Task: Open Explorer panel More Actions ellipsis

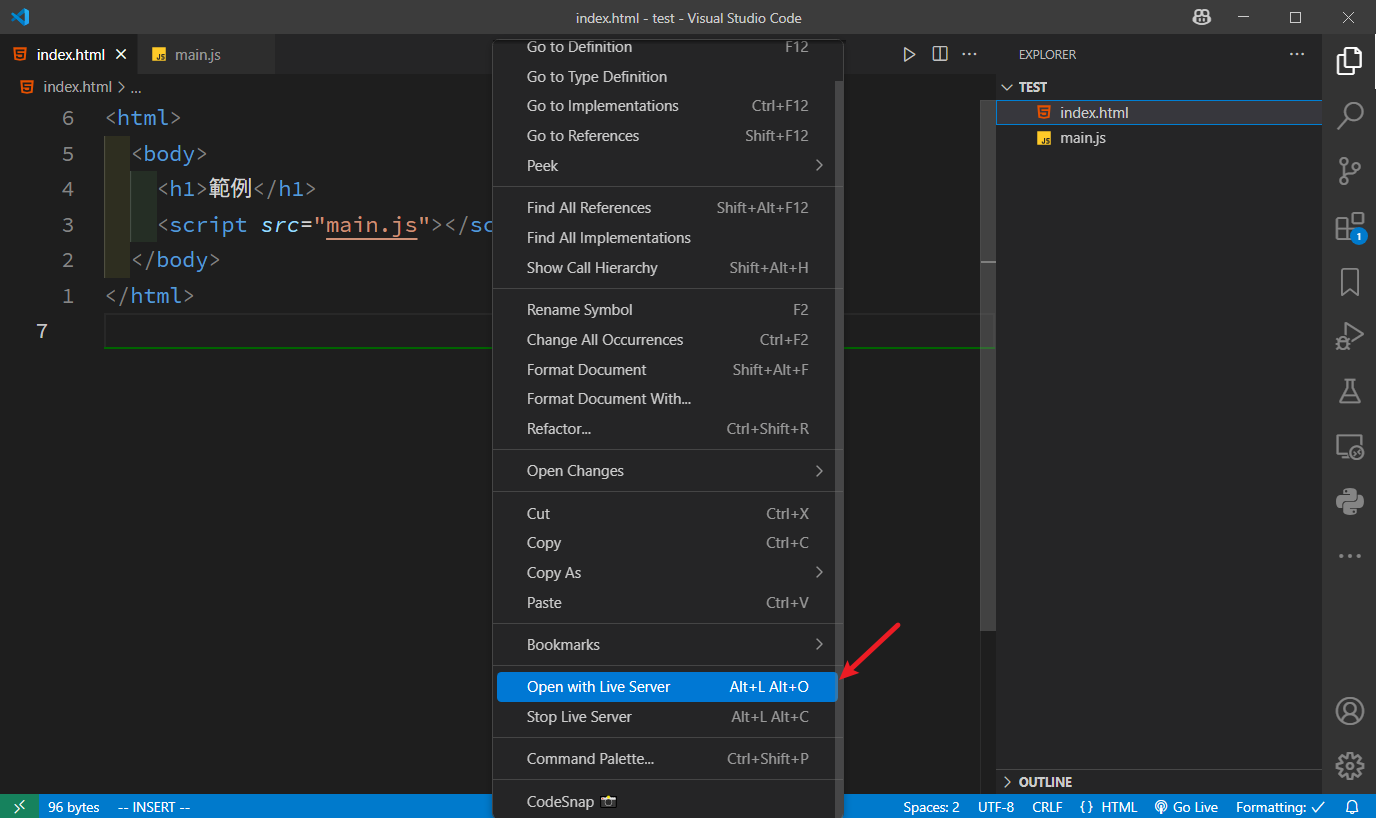Action: [1297, 54]
